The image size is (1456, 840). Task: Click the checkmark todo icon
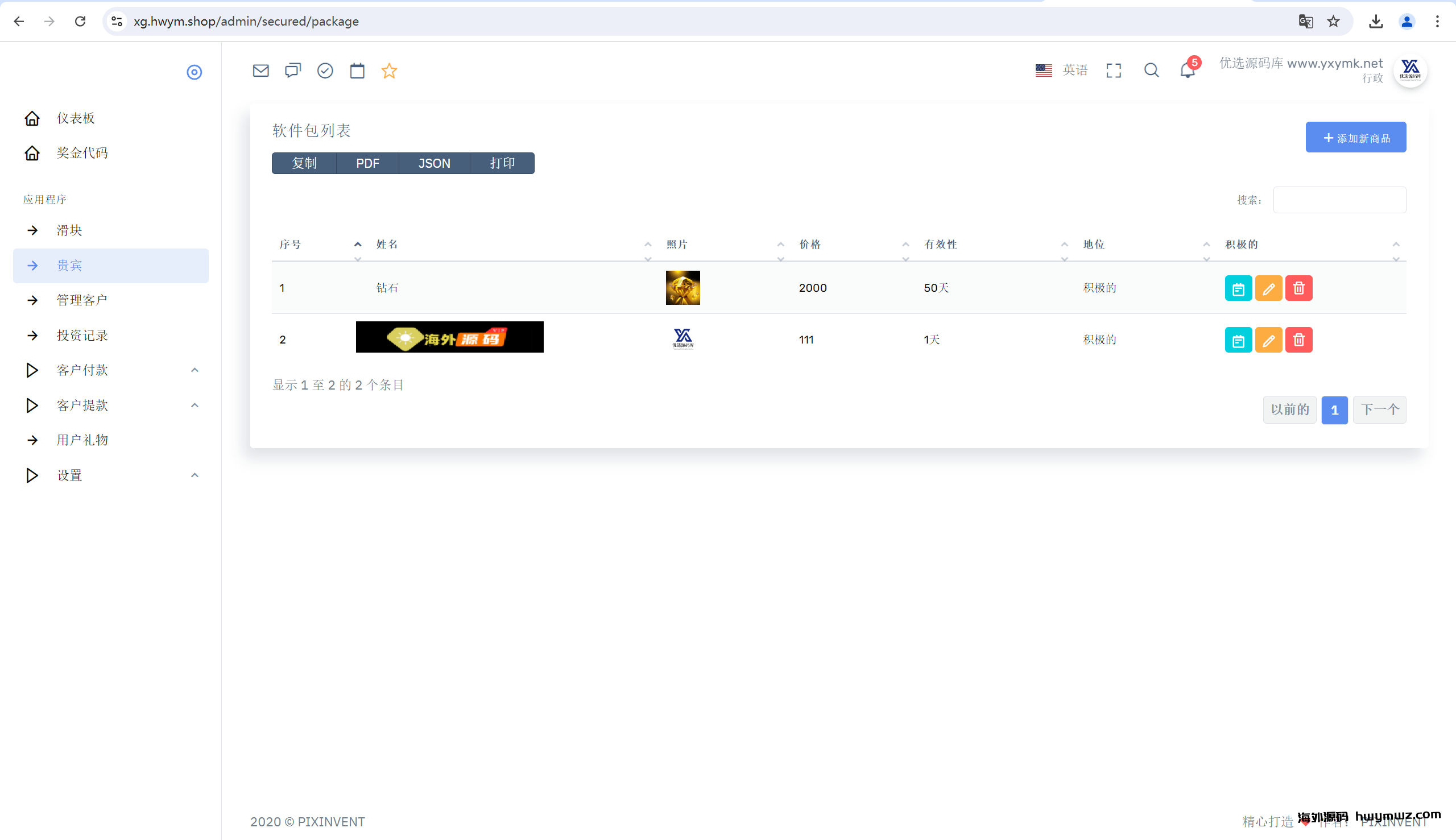click(325, 71)
